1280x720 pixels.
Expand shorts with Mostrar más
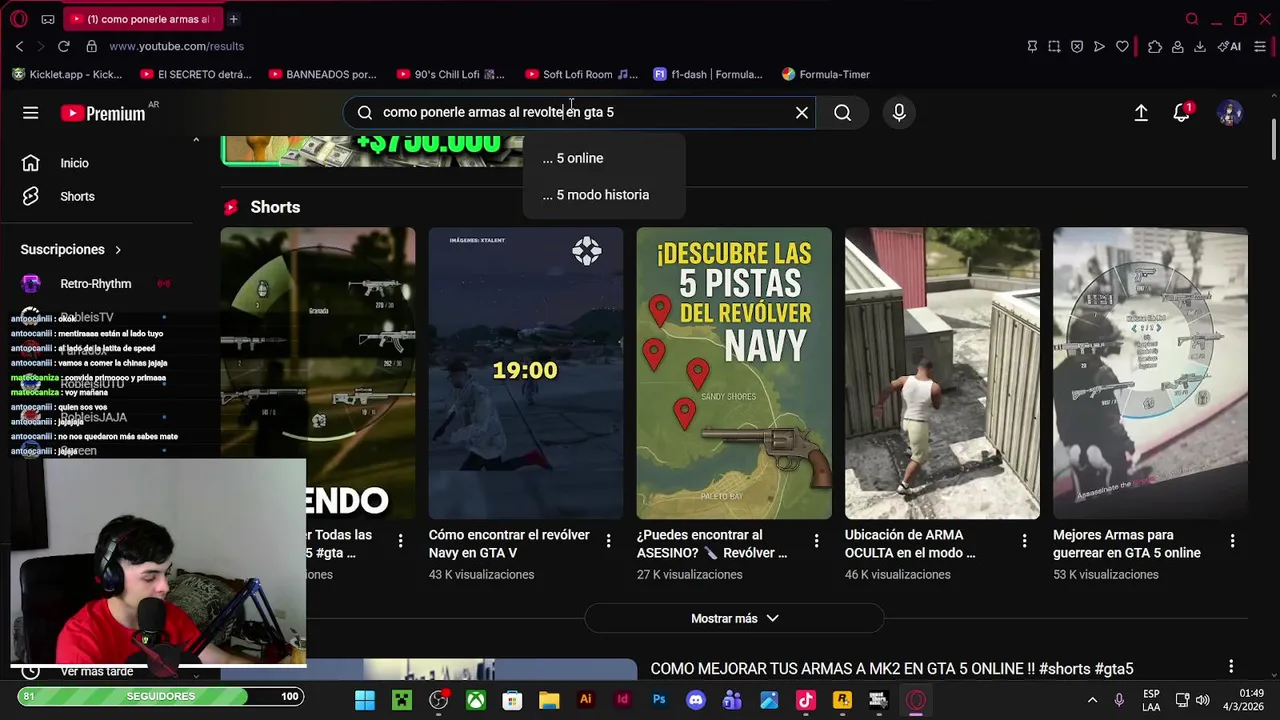[734, 618]
